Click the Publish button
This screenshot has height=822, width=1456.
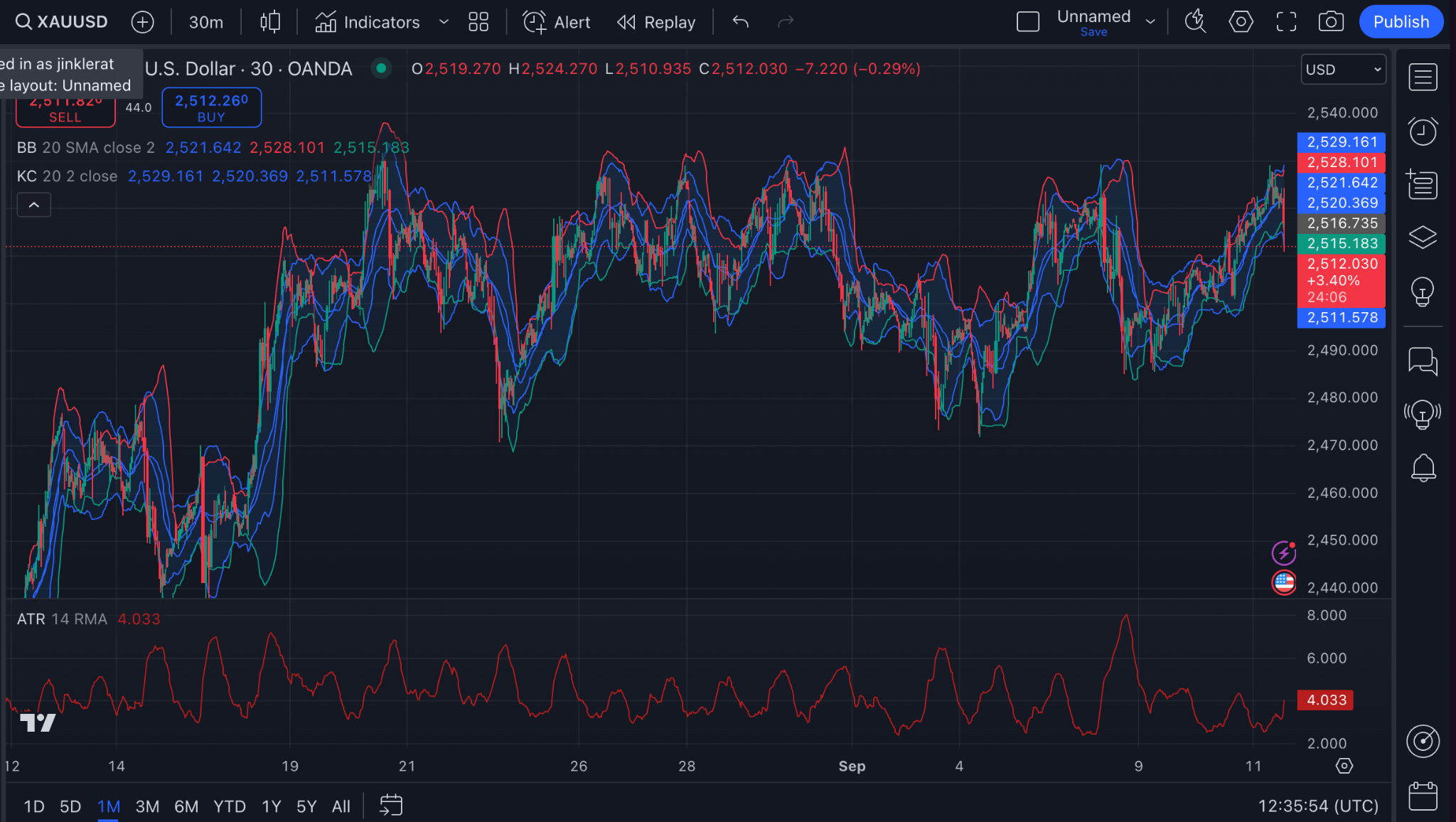coord(1401,22)
